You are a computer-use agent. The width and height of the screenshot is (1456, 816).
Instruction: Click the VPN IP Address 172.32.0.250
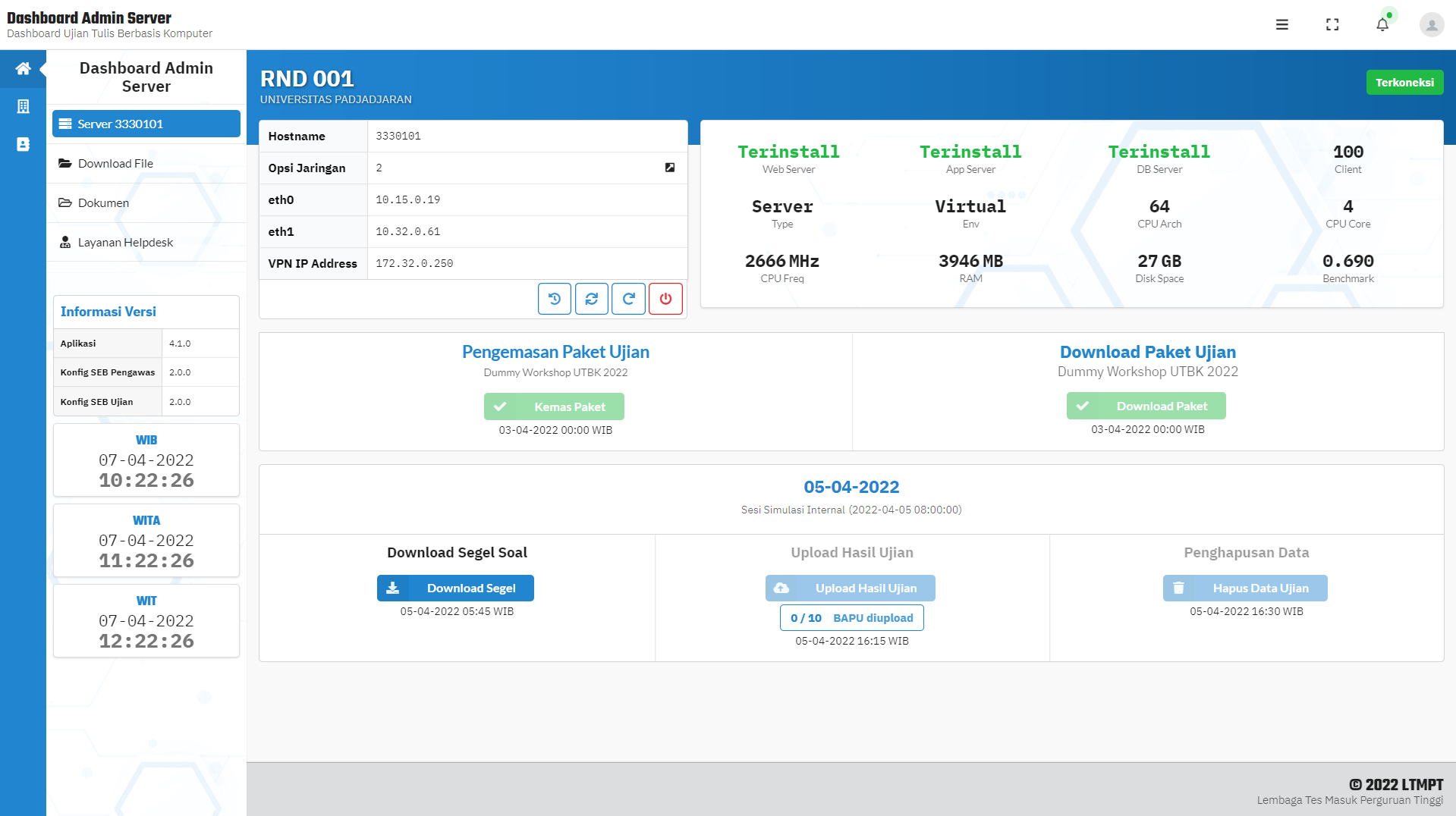(414, 263)
